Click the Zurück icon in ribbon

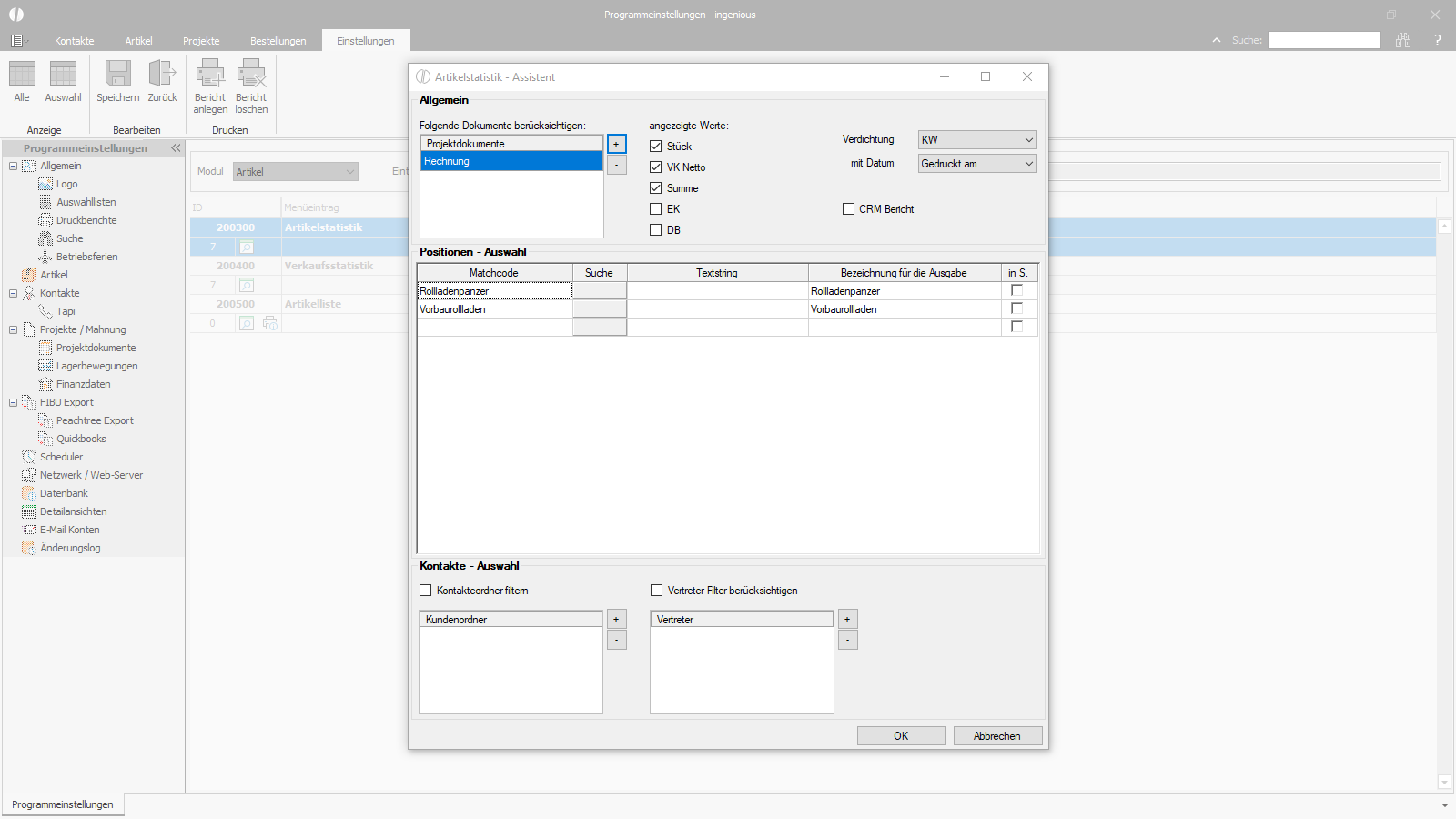coord(162,73)
